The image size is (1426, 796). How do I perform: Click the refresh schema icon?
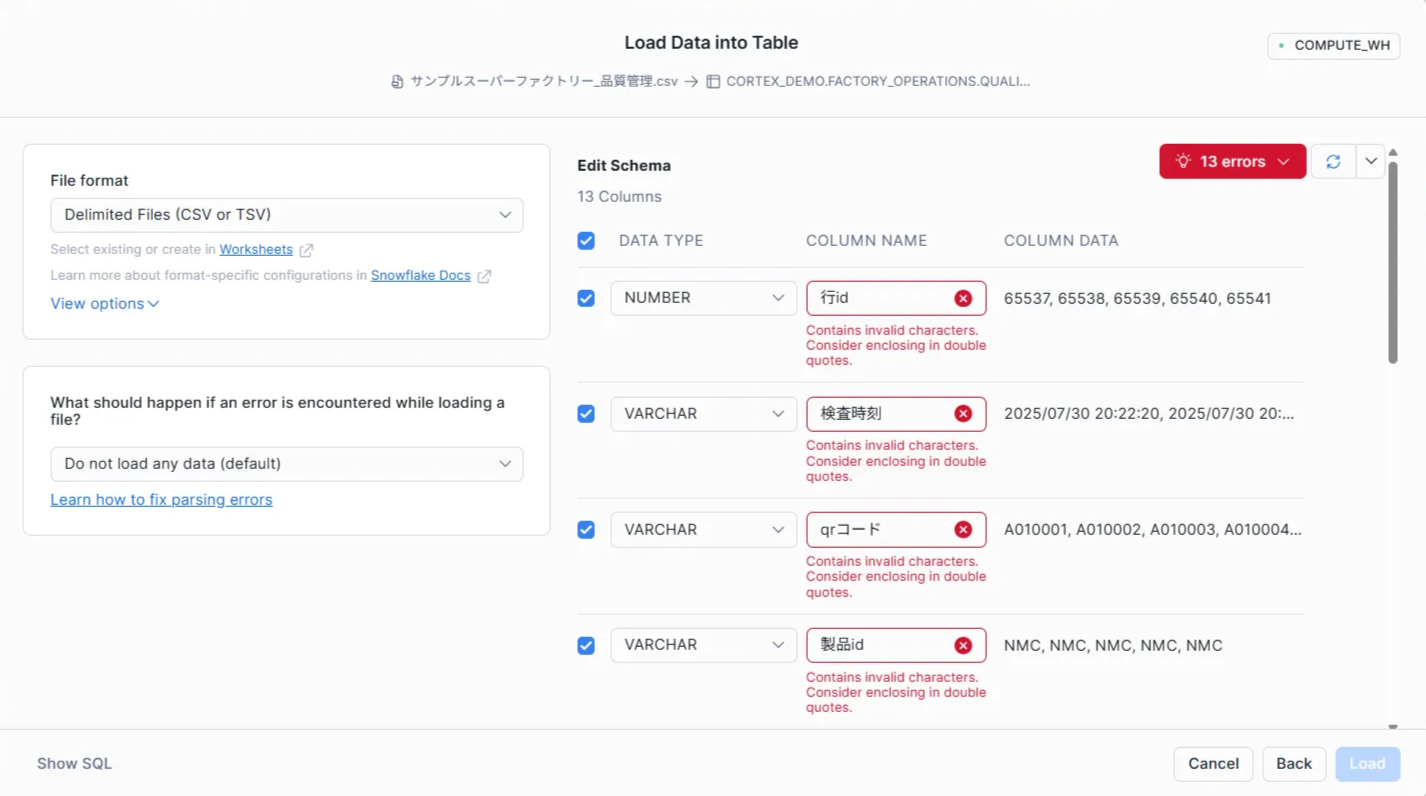tap(1333, 161)
